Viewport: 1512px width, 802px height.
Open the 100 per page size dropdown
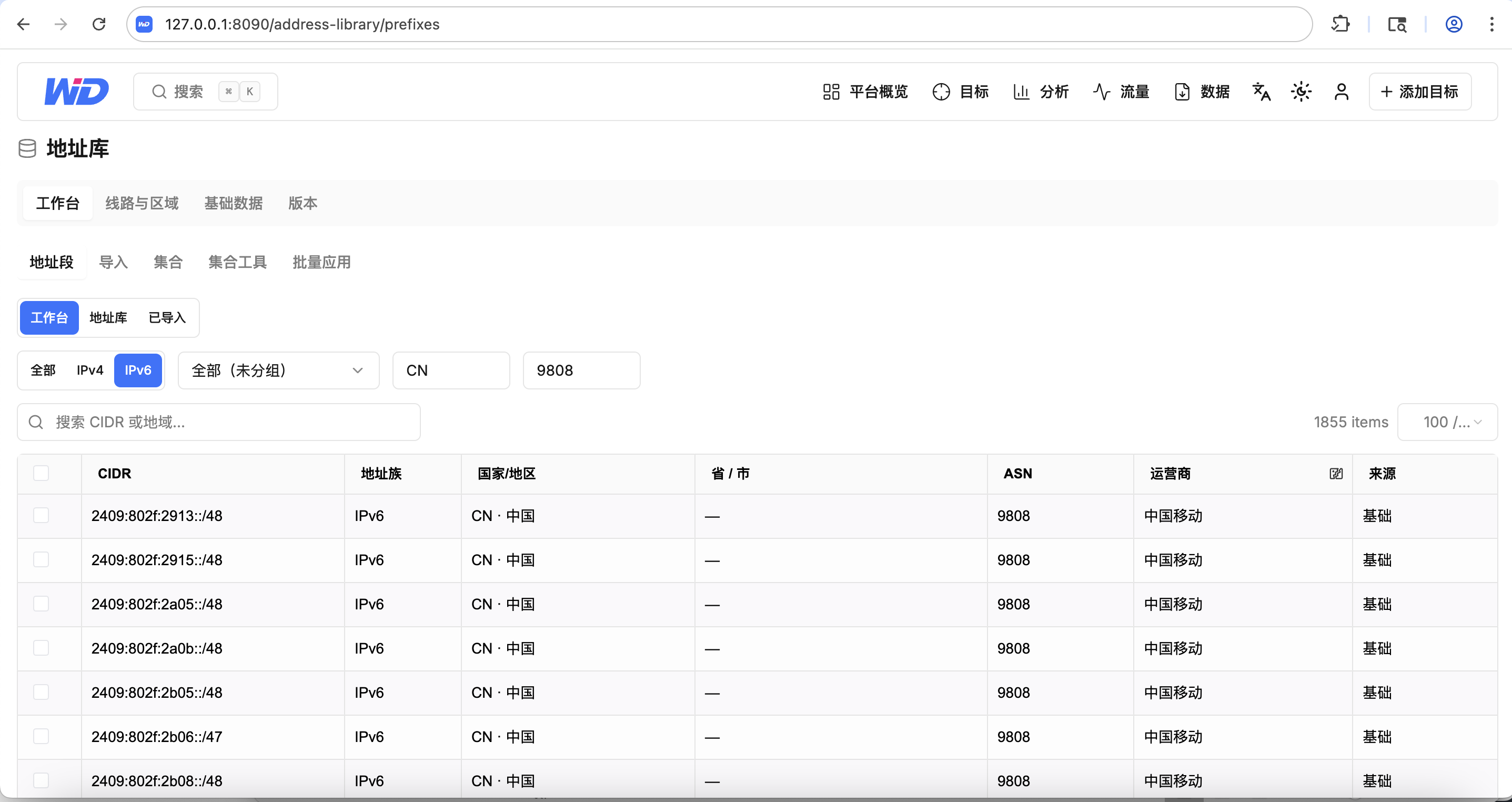pyautogui.click(x=1447, y=422)
